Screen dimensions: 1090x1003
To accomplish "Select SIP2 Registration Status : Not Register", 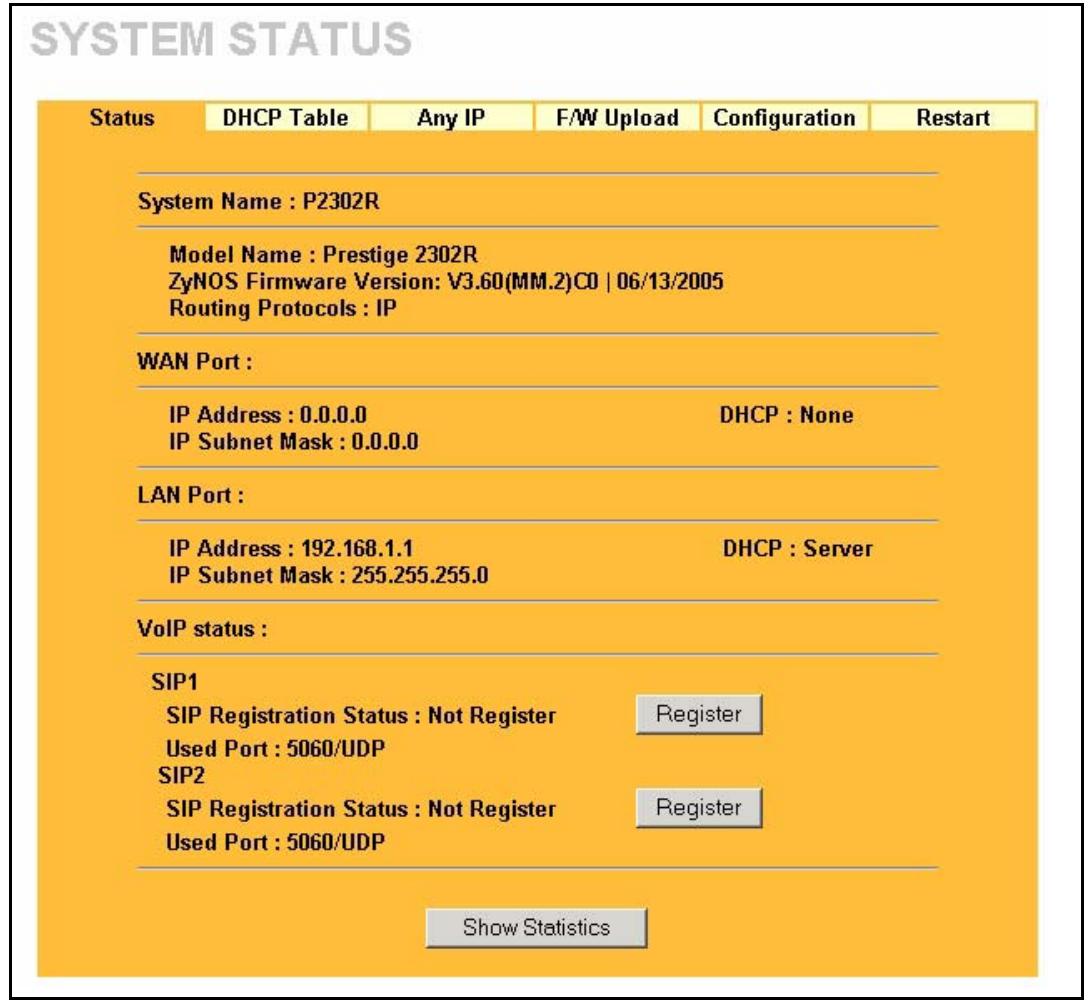I will [361, 809].
